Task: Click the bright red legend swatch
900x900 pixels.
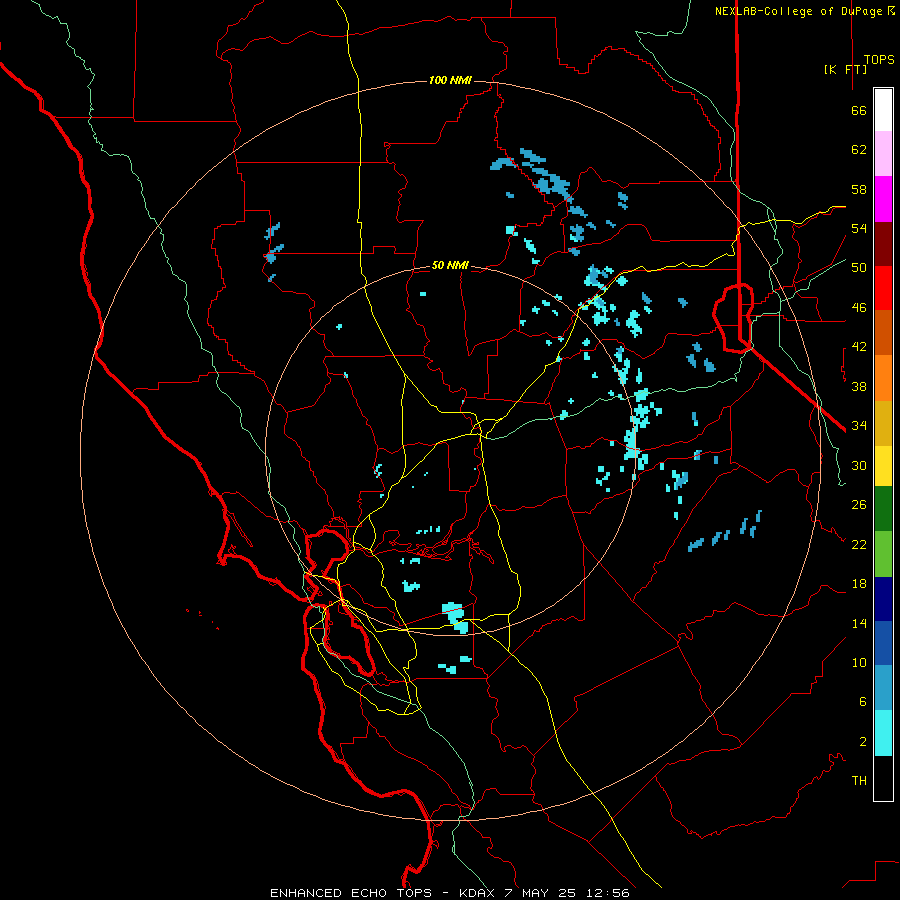Action: [x=883, y=288]
